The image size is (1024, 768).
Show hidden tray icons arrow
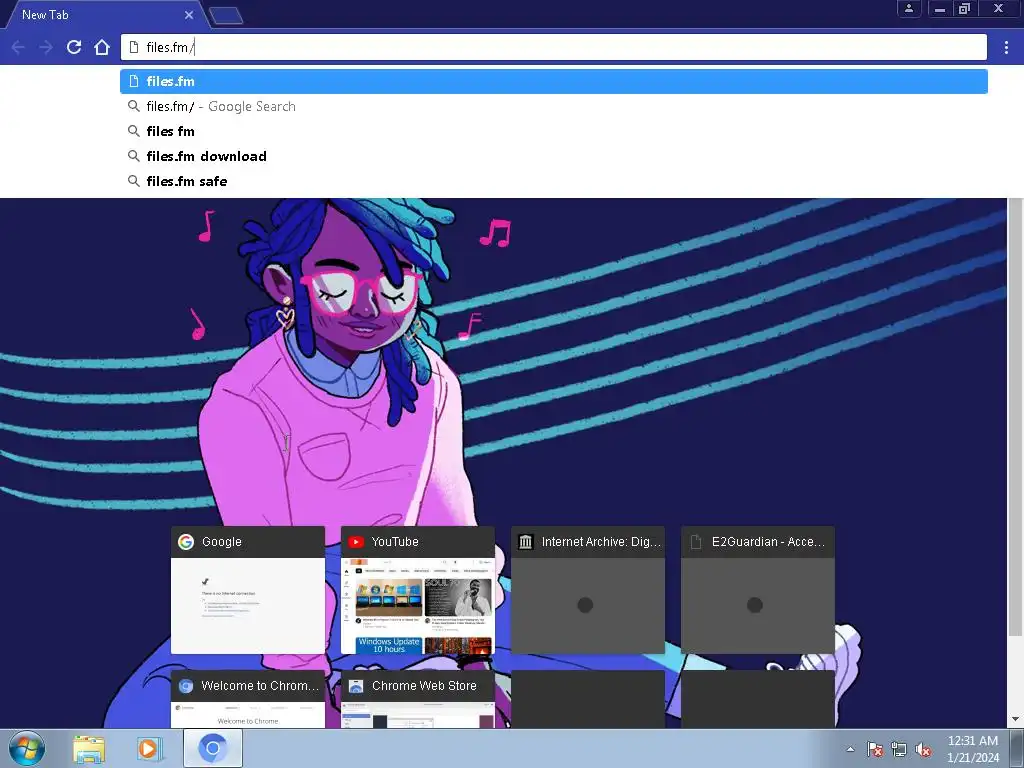coord(850,749)
